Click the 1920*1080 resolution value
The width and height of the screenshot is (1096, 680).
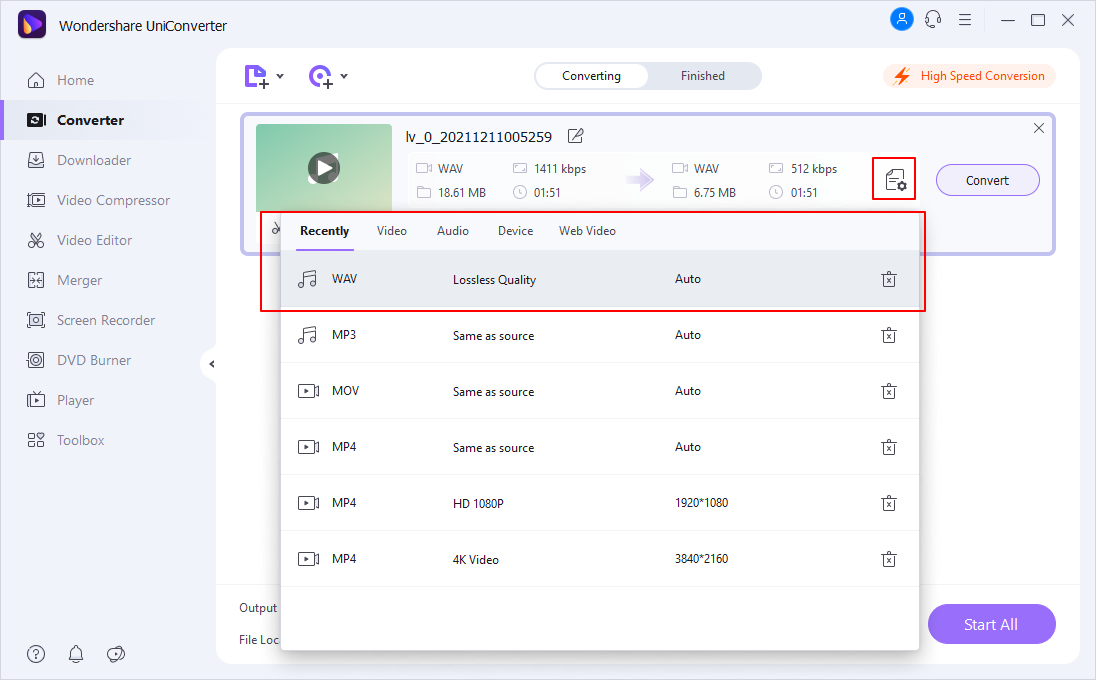point(702,503)
